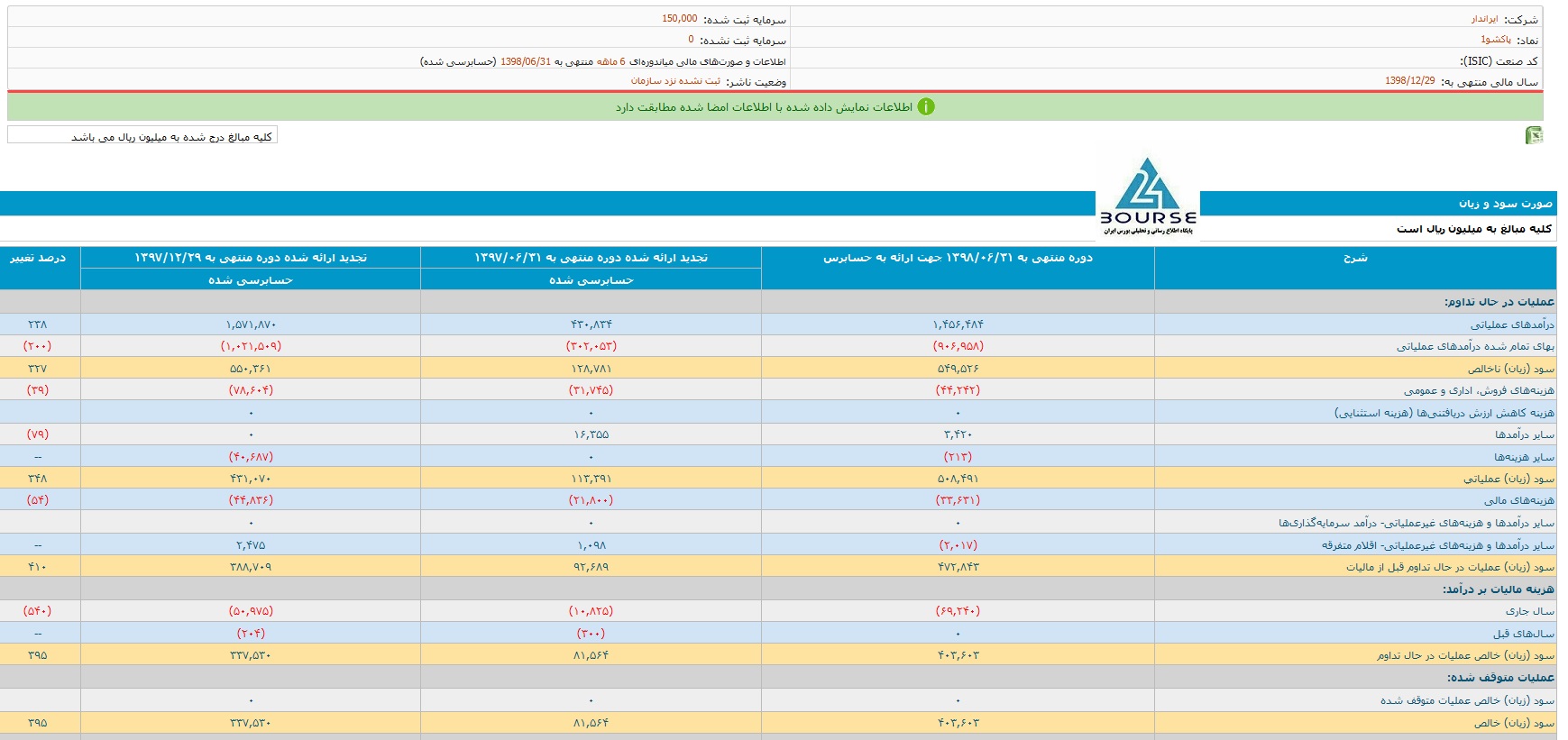Image resolution: width=1568 pixels, height=740 pixels.
Task: Click the percent change (۵۴۰)
Action: tap(38, 611)
